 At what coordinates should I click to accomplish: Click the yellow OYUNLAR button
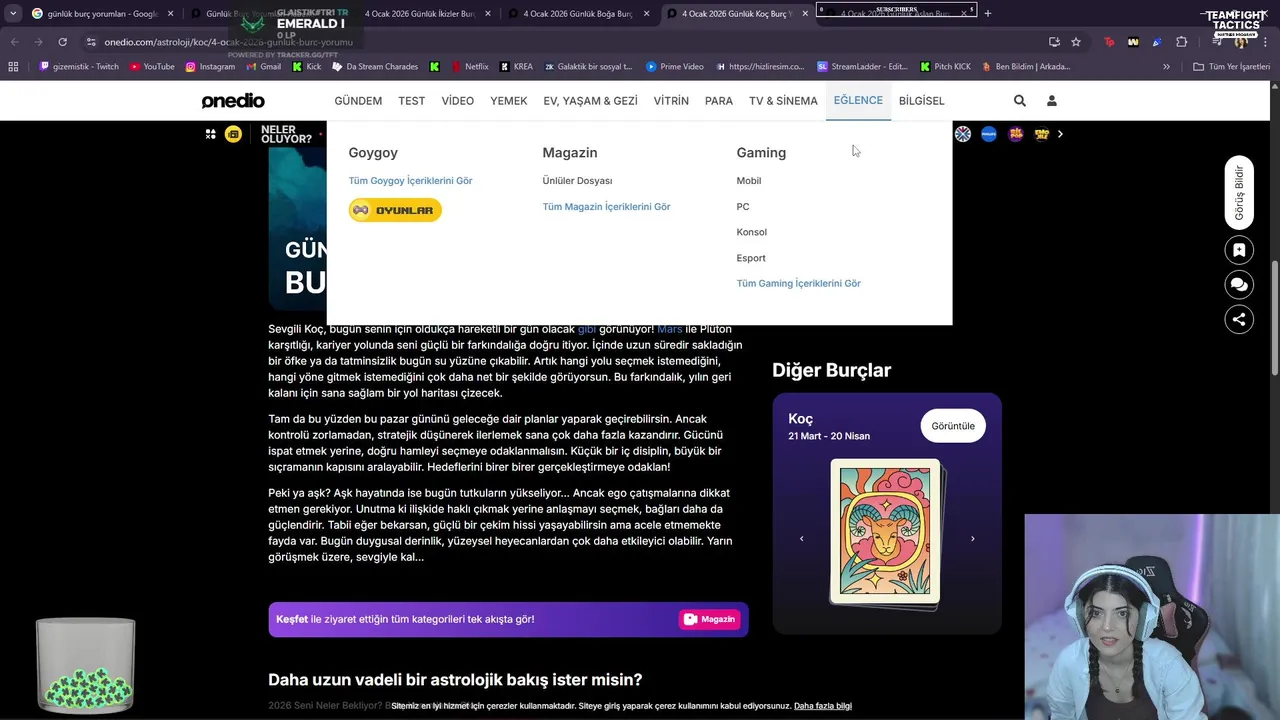point(395,210)
